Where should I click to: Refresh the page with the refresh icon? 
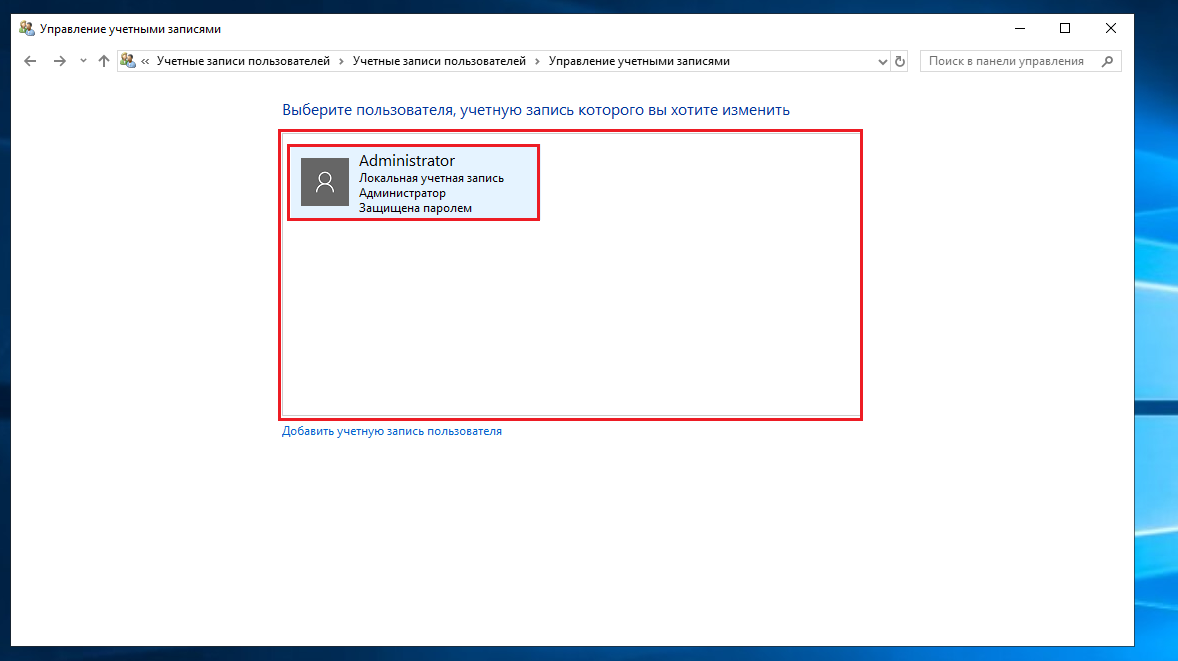[899, 62]
